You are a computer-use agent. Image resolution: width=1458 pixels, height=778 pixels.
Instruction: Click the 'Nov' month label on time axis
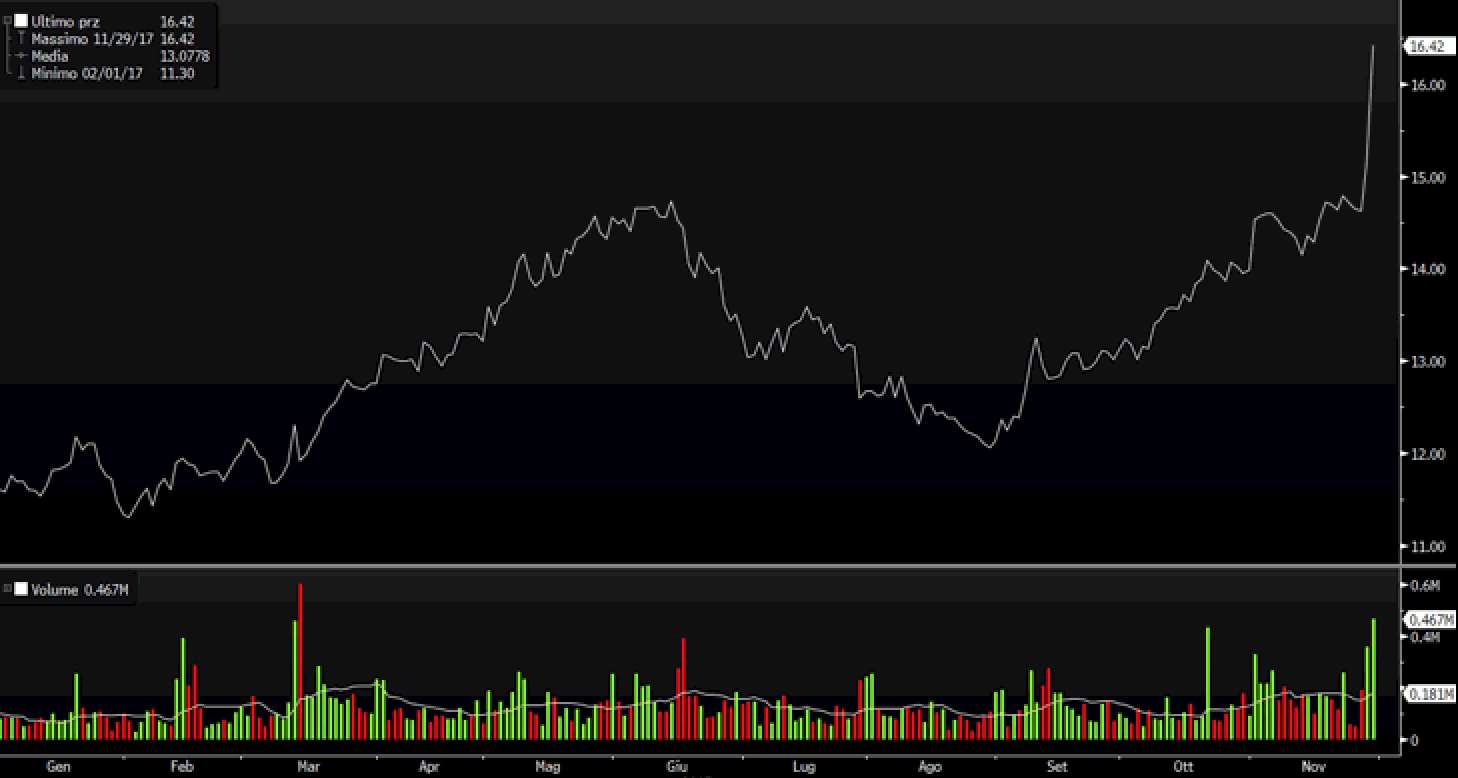tap(1315, 767)
